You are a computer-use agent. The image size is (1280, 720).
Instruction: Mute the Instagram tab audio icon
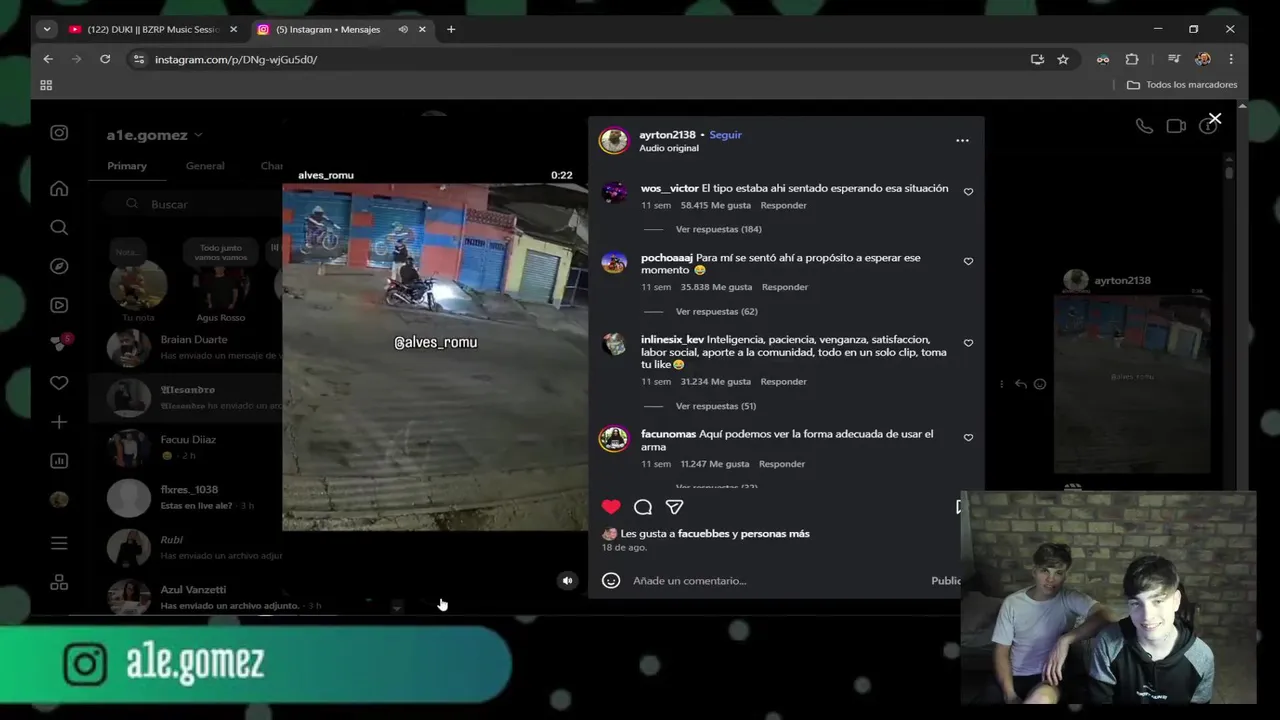click(x=403, y=29)
